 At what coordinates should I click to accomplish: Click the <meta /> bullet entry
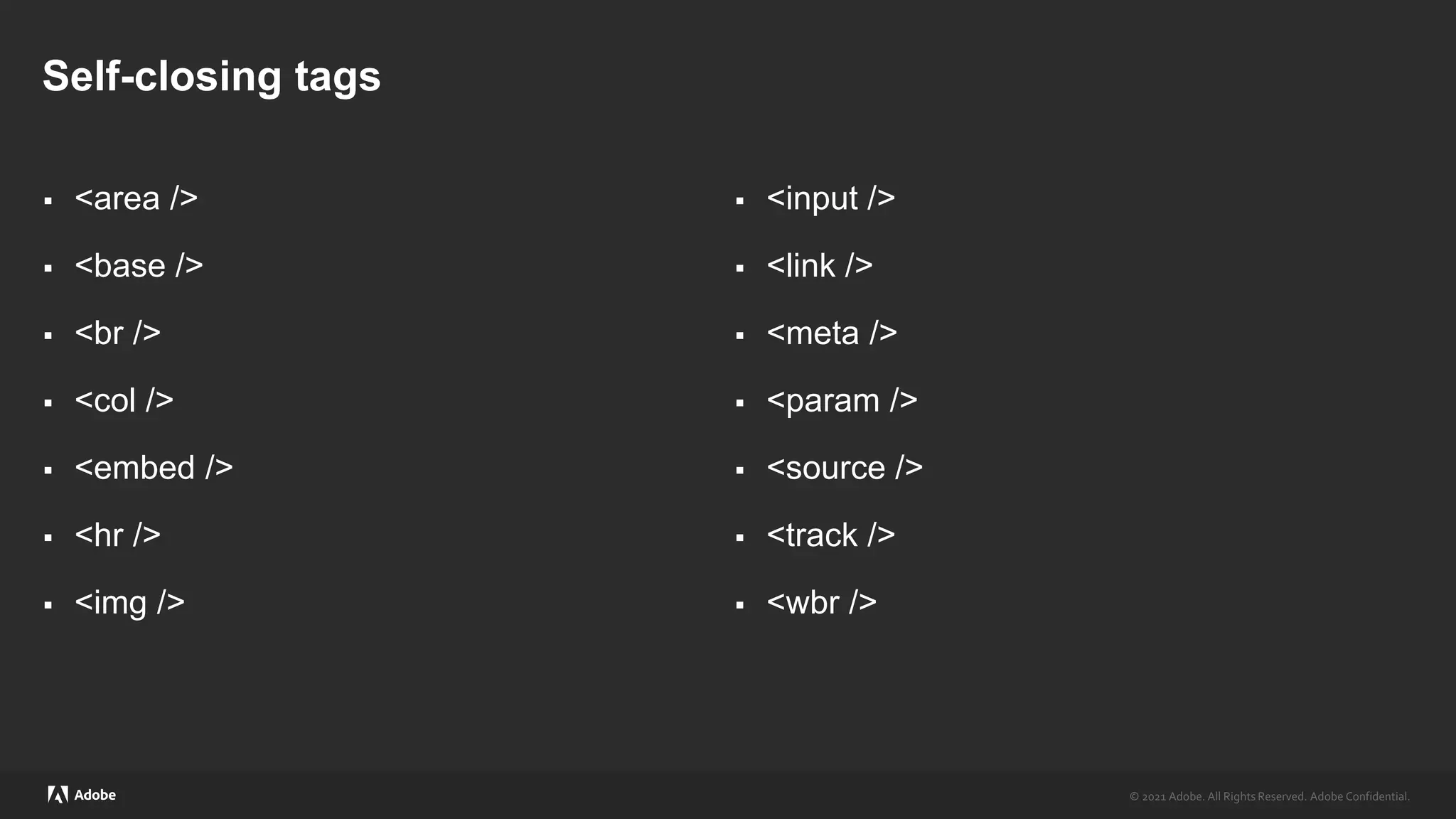coord(831,333)
